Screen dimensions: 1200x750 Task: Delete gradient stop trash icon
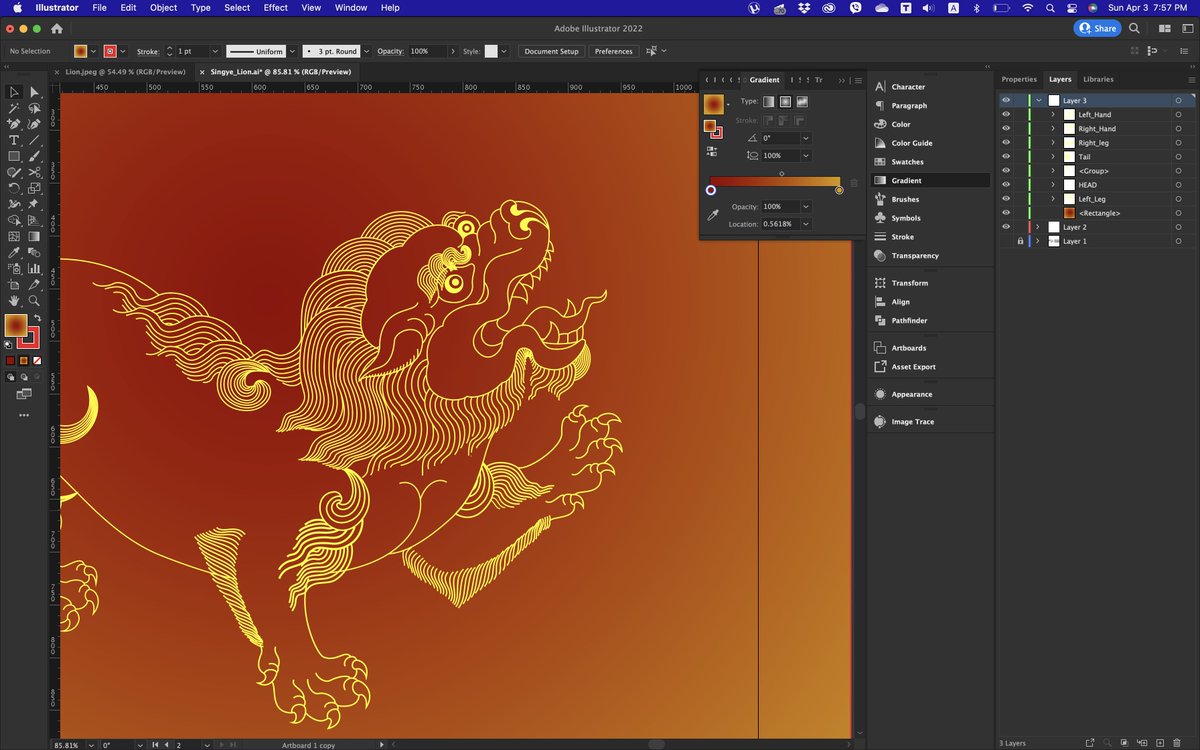(x=854, y=183)
